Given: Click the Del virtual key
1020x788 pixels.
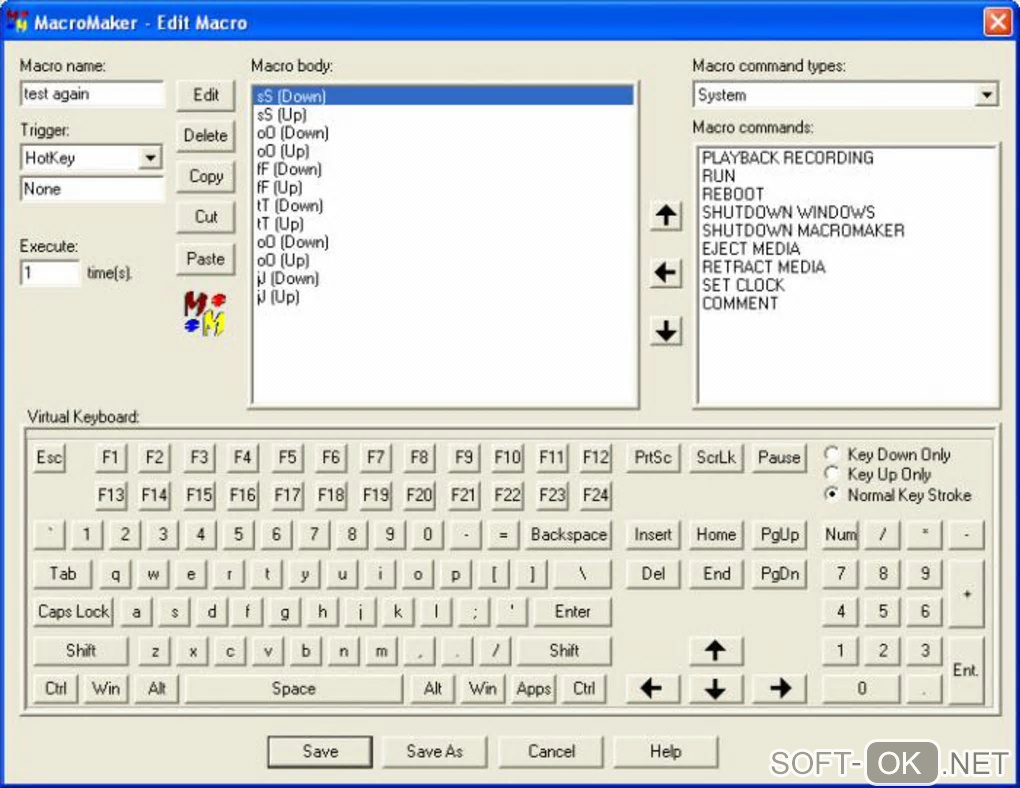Looking at the screenshot, I should point(652,574).
